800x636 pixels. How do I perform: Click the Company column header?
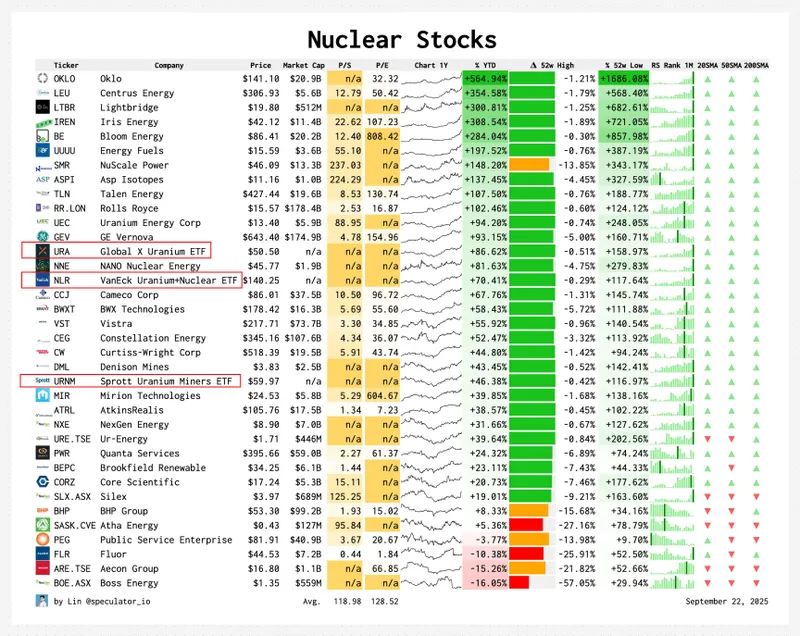click(169, 65)
